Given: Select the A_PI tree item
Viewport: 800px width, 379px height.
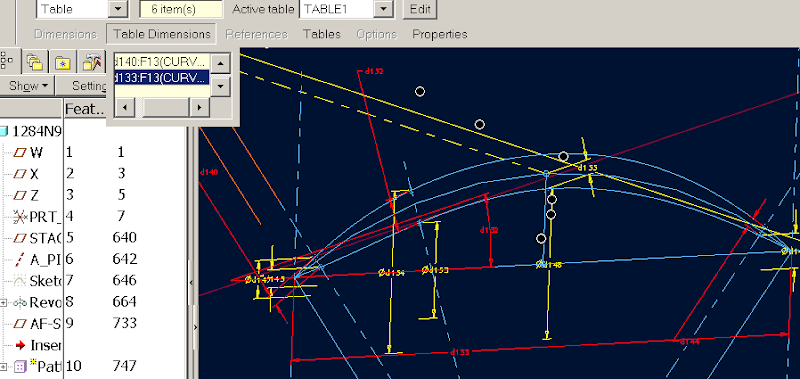Looking at the screenshot, I should pyautogui.click(x=45, y=259).
